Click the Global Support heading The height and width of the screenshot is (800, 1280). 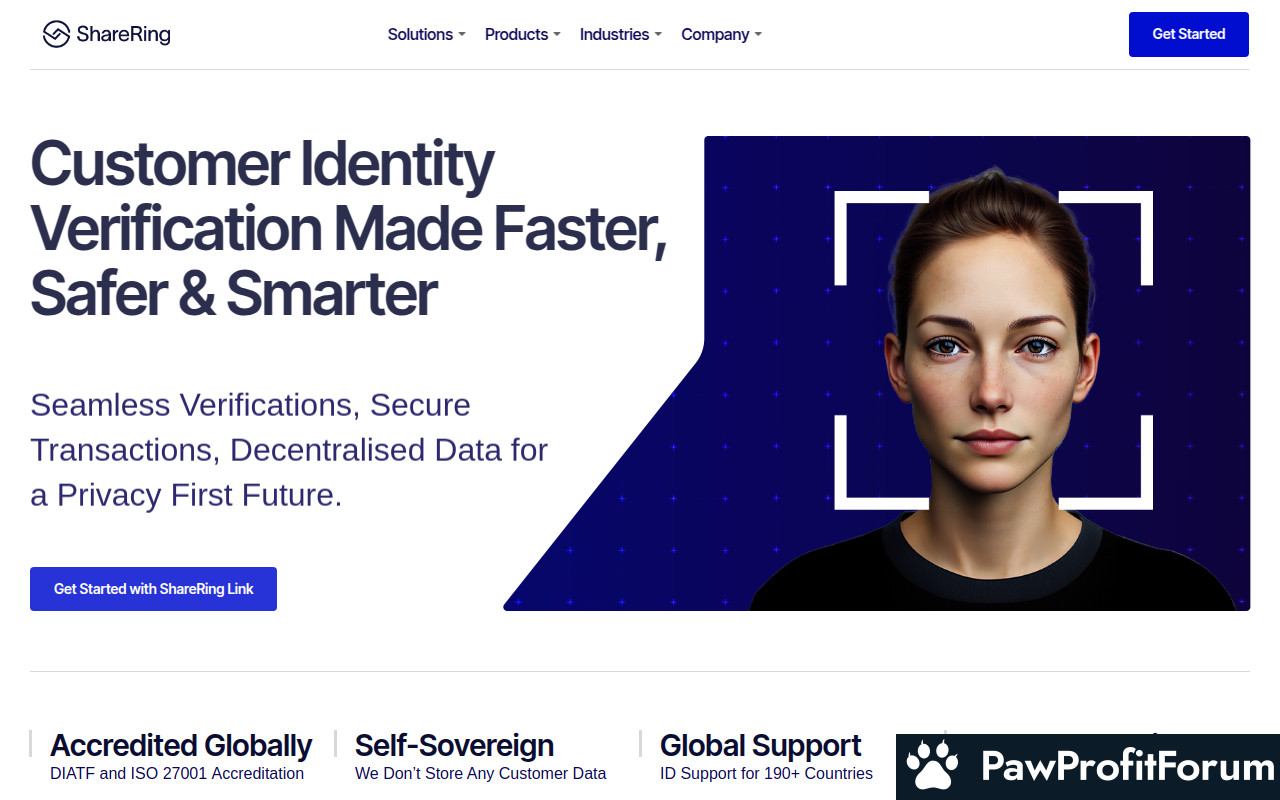(x=760, y=745)
